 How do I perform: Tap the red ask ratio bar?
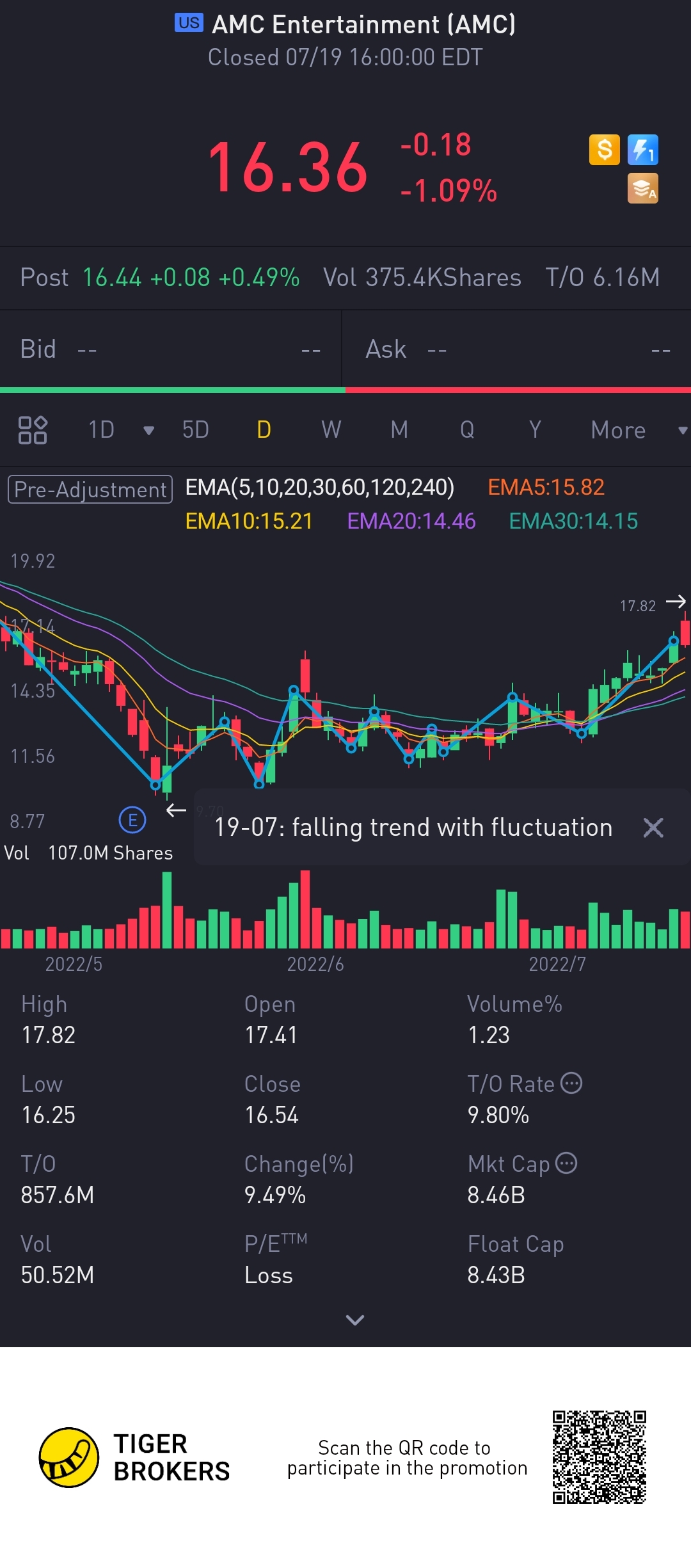coord(518,390)
